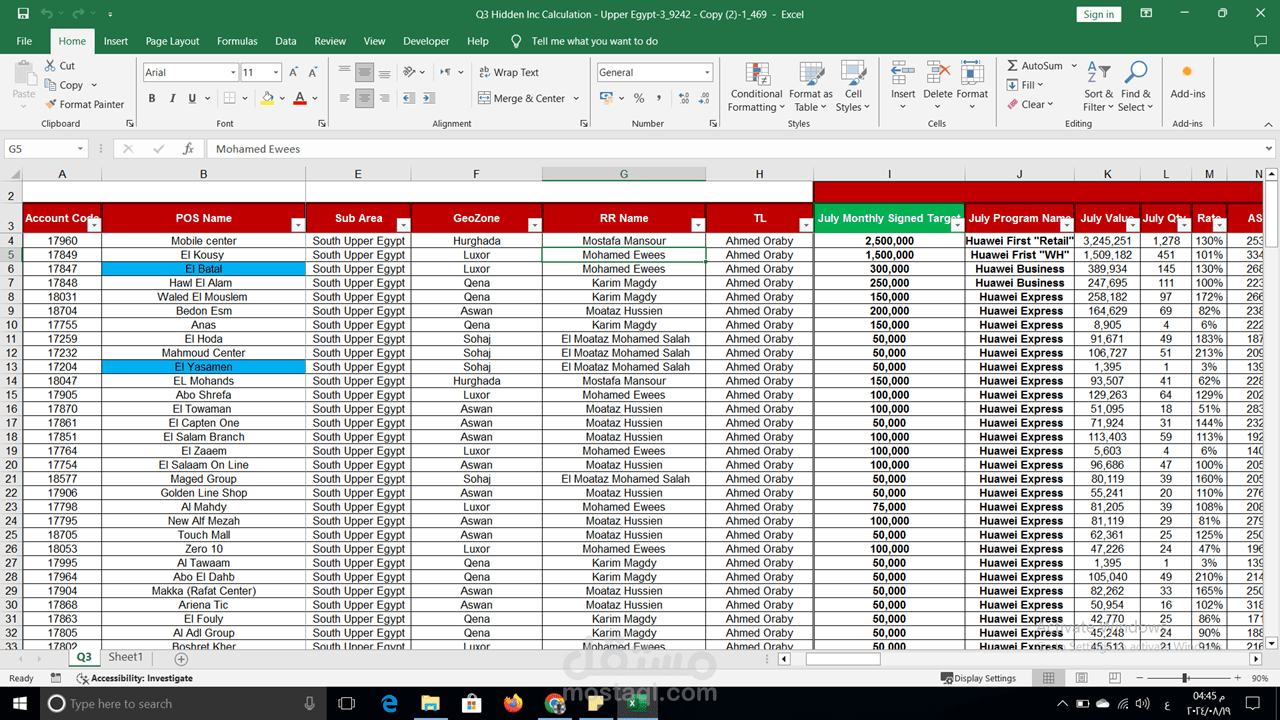Toggle Wrap Text
The image size is (1280, 720).
click(x=509, y=72)
